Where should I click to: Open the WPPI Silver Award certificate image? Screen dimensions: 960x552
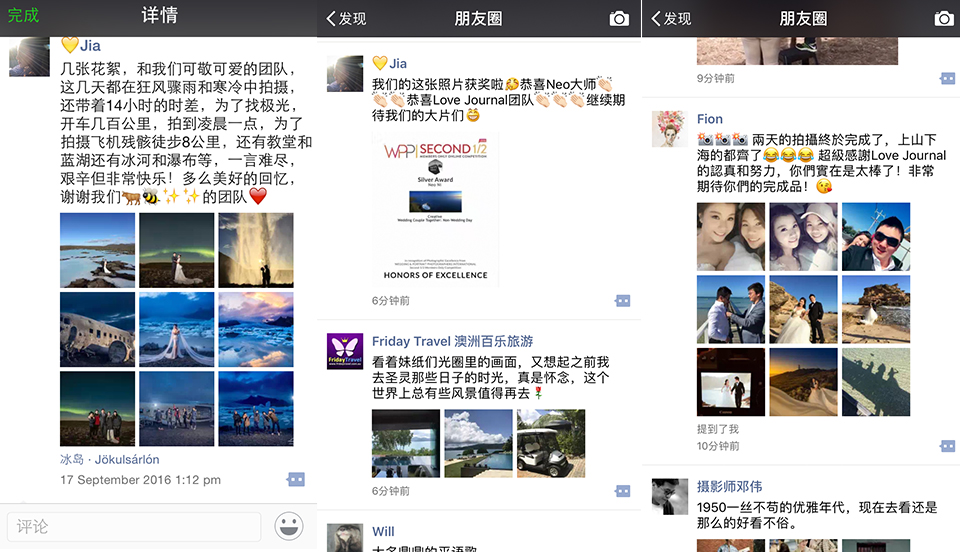click(x=435, y=209)
